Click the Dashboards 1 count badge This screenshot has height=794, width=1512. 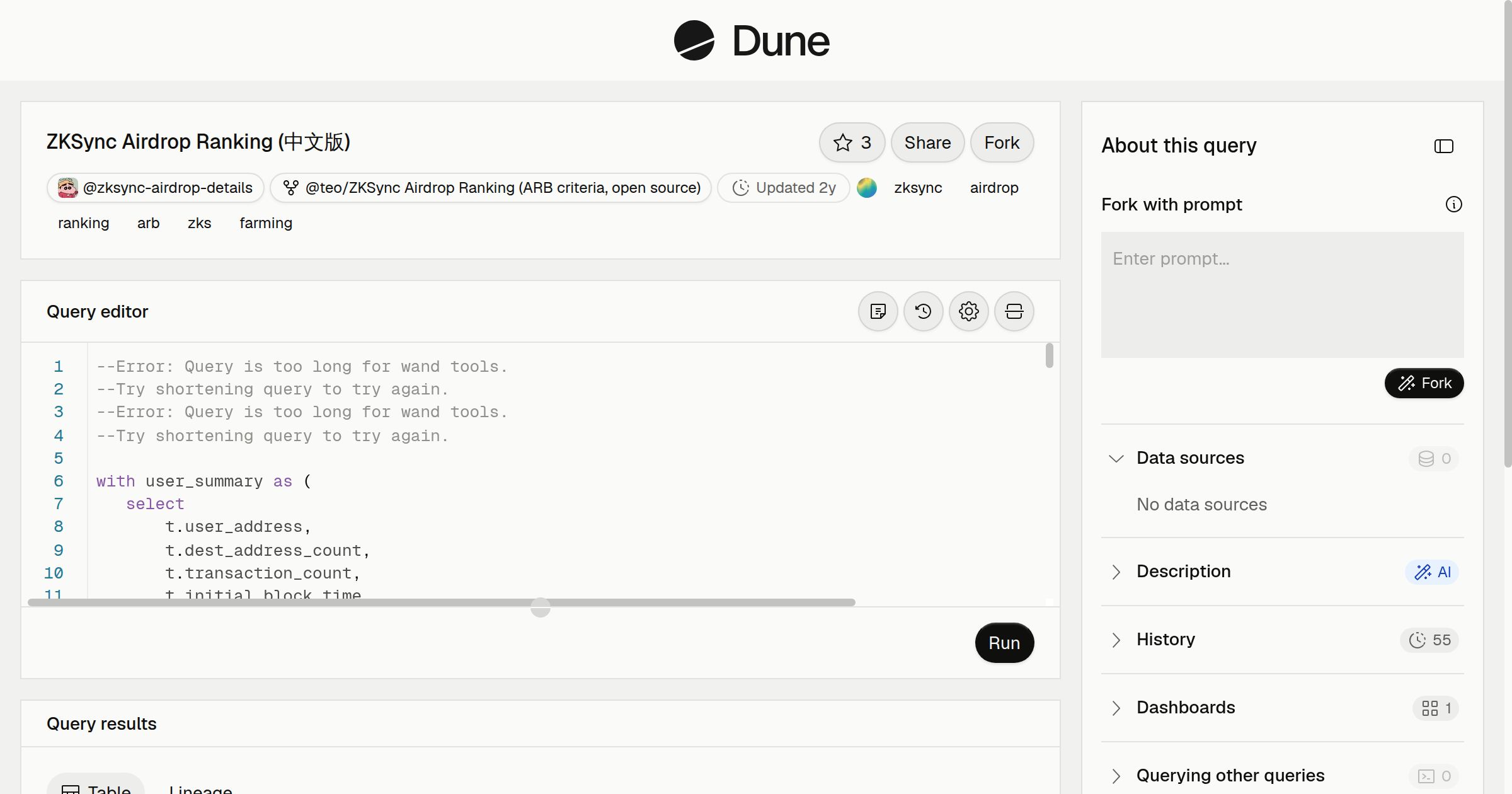coord(1436,708)
